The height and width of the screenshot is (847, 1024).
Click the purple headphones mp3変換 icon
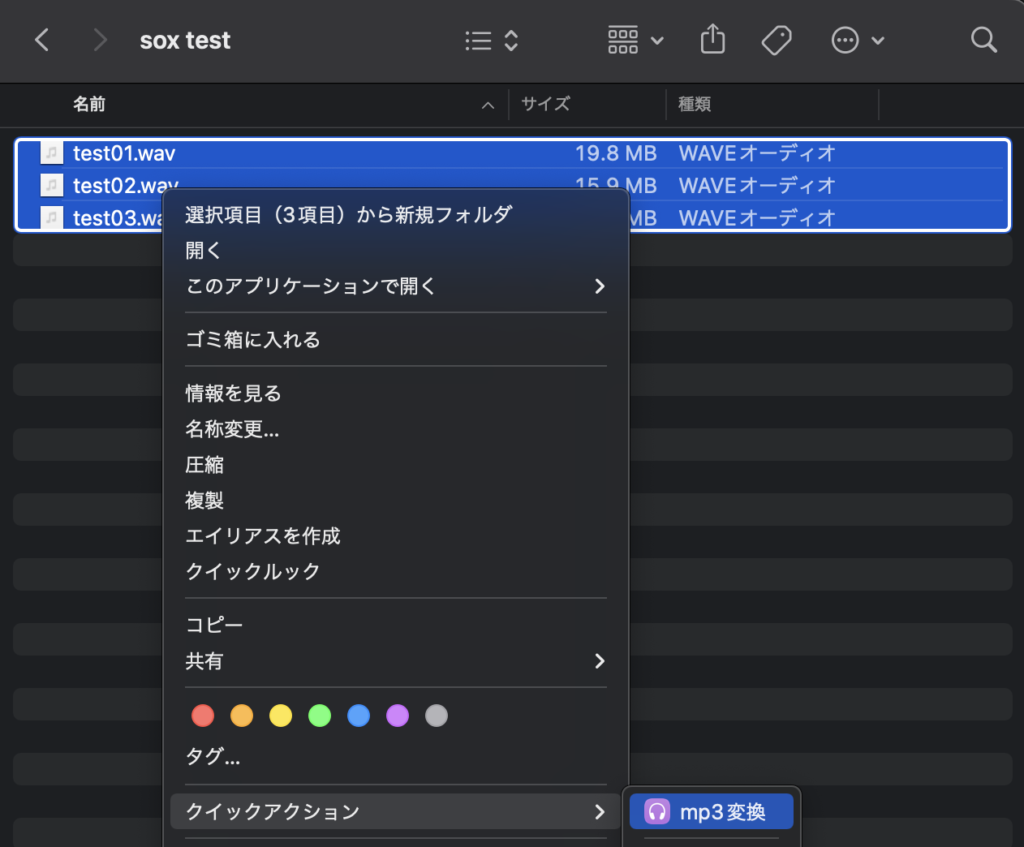click(657, 812)
